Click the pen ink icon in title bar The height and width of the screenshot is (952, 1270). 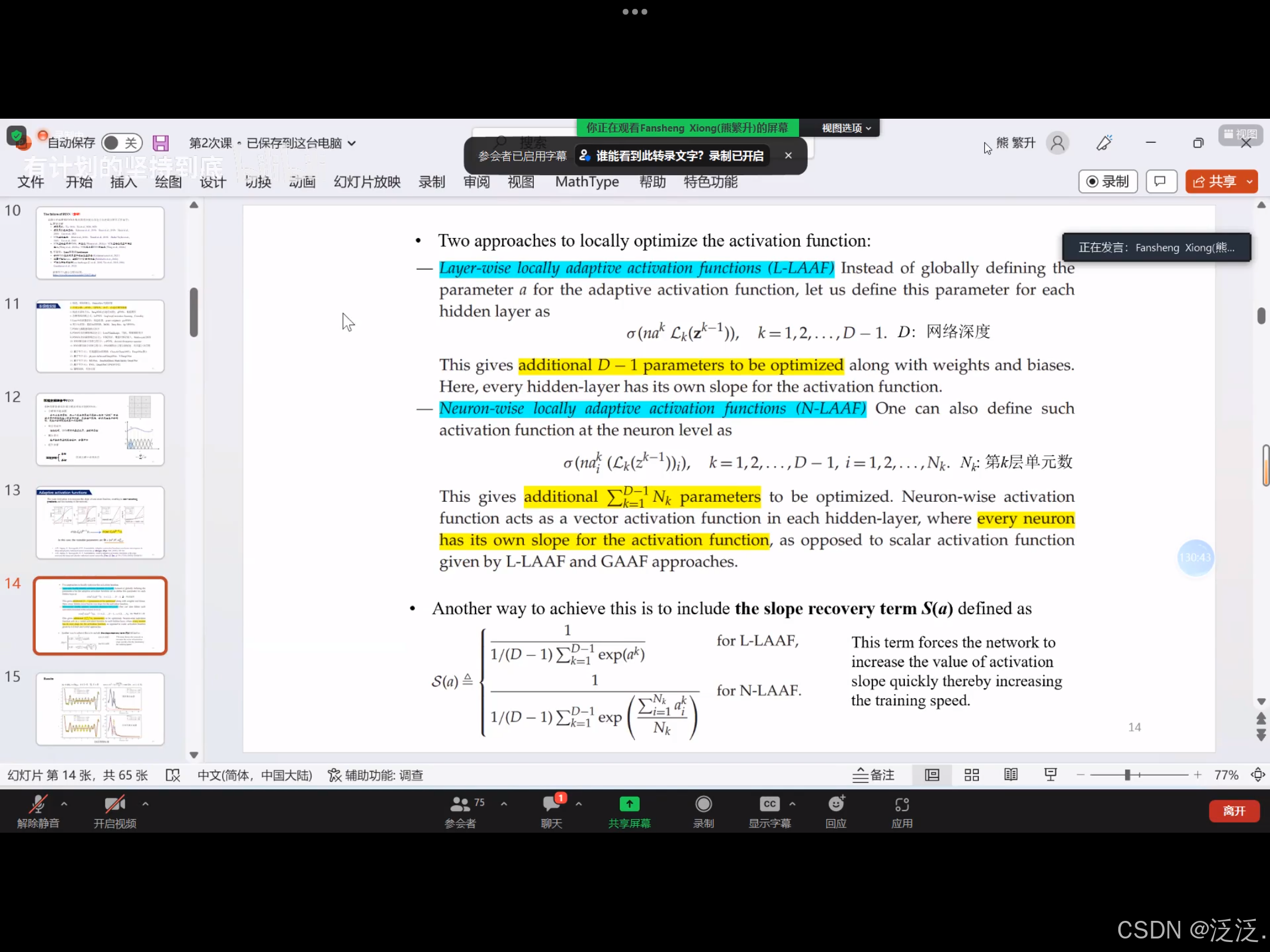1104,143
